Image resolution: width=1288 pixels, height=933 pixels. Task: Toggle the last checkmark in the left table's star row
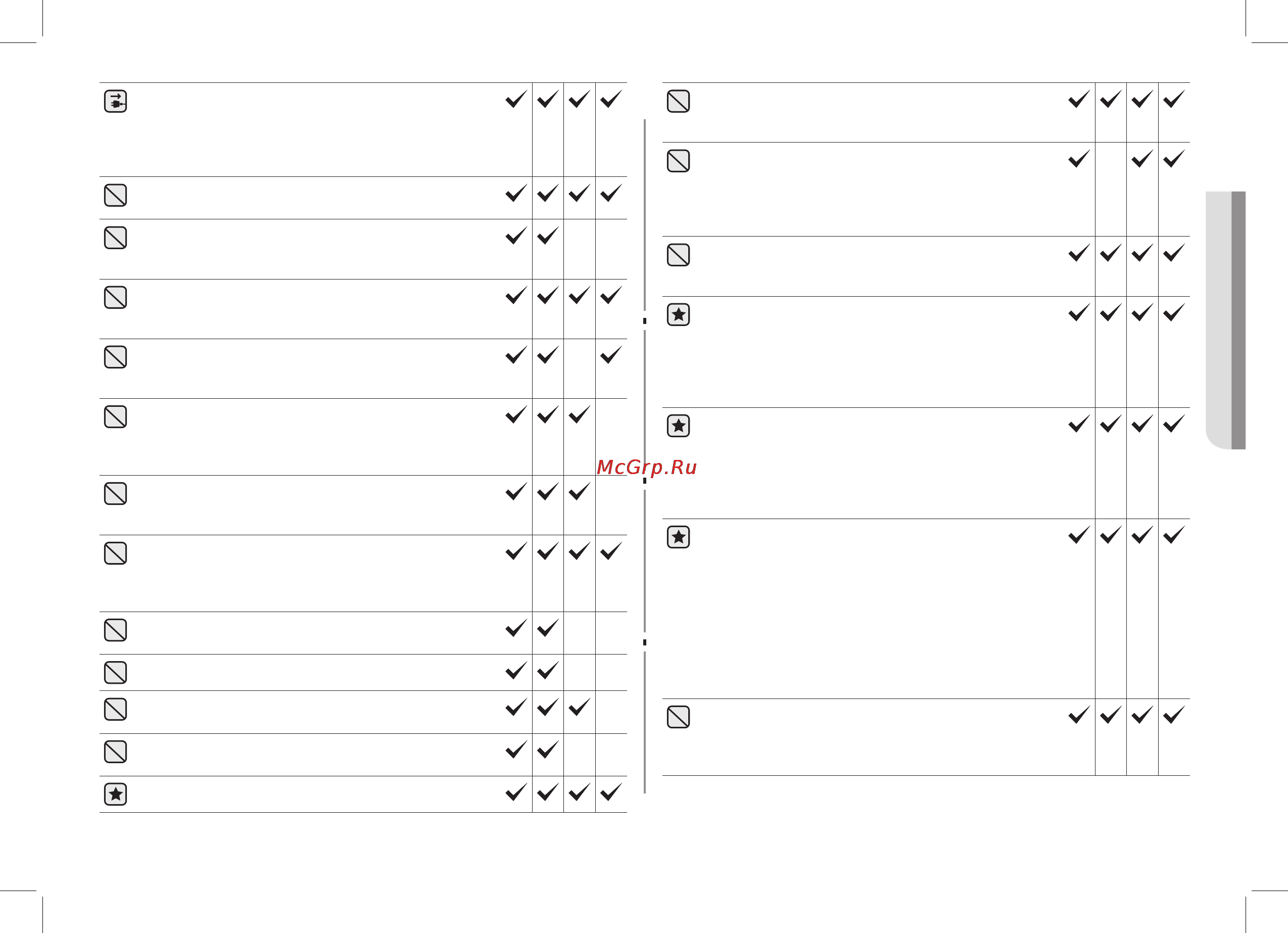611,792
